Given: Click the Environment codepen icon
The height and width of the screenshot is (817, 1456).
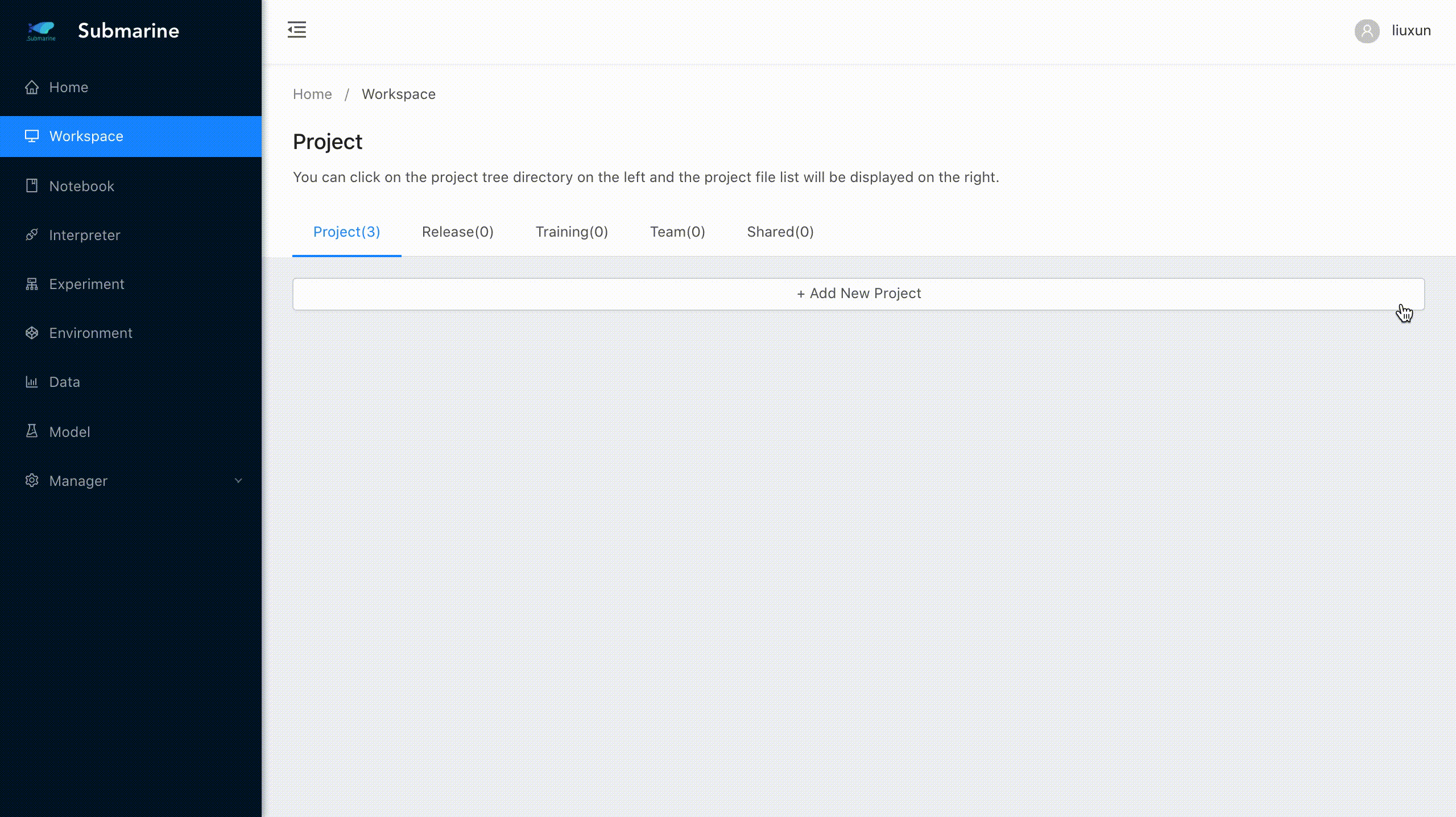Looking at the screenshot, I should click(x=32, y=333).
